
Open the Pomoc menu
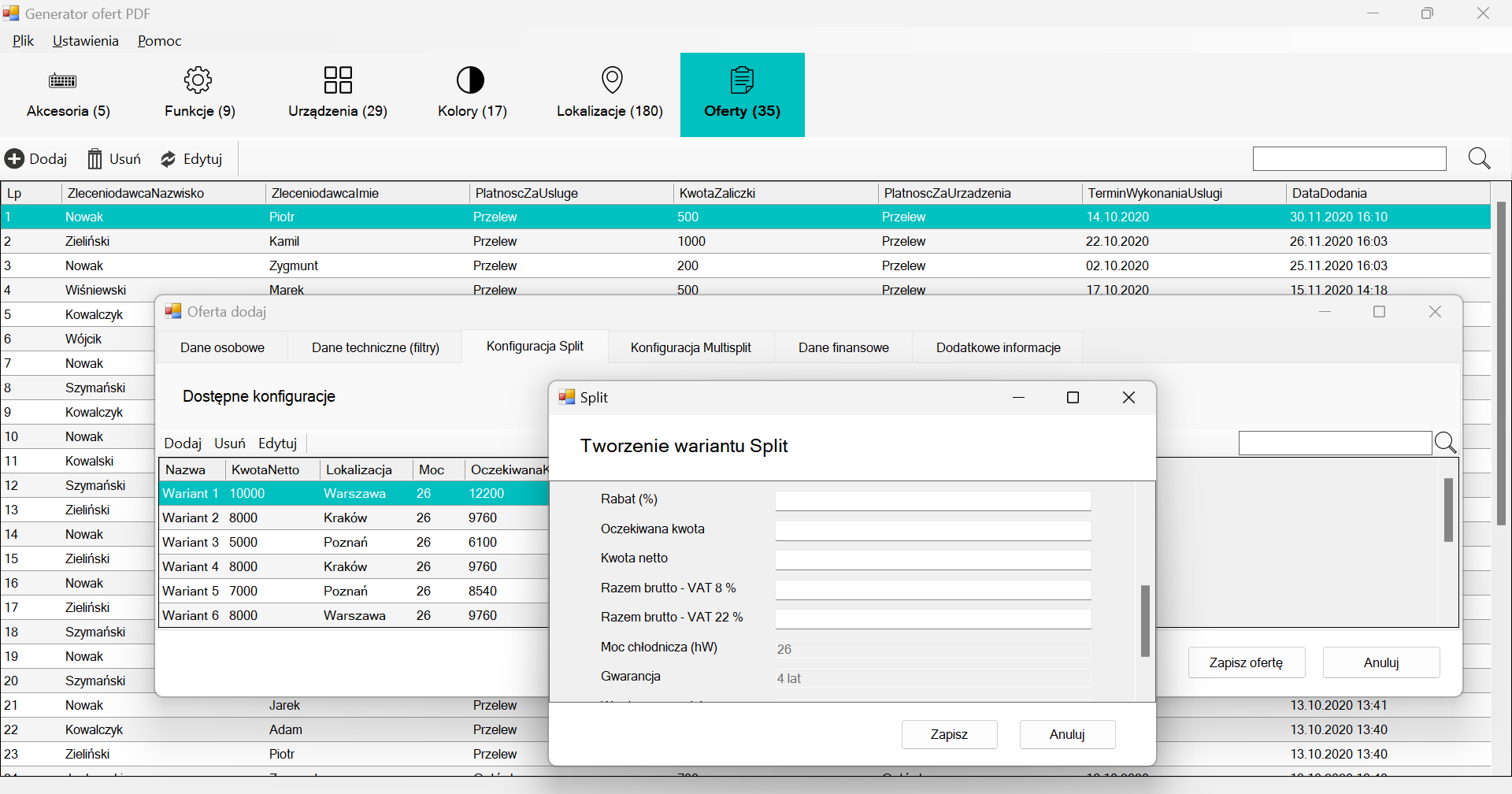(x=160, y=41)
